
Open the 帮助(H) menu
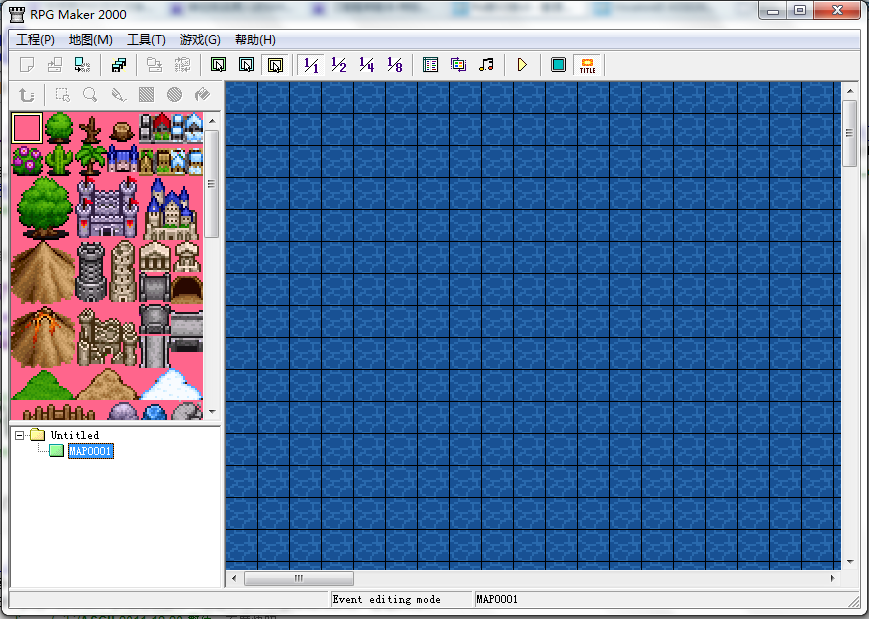pos(255,40)
